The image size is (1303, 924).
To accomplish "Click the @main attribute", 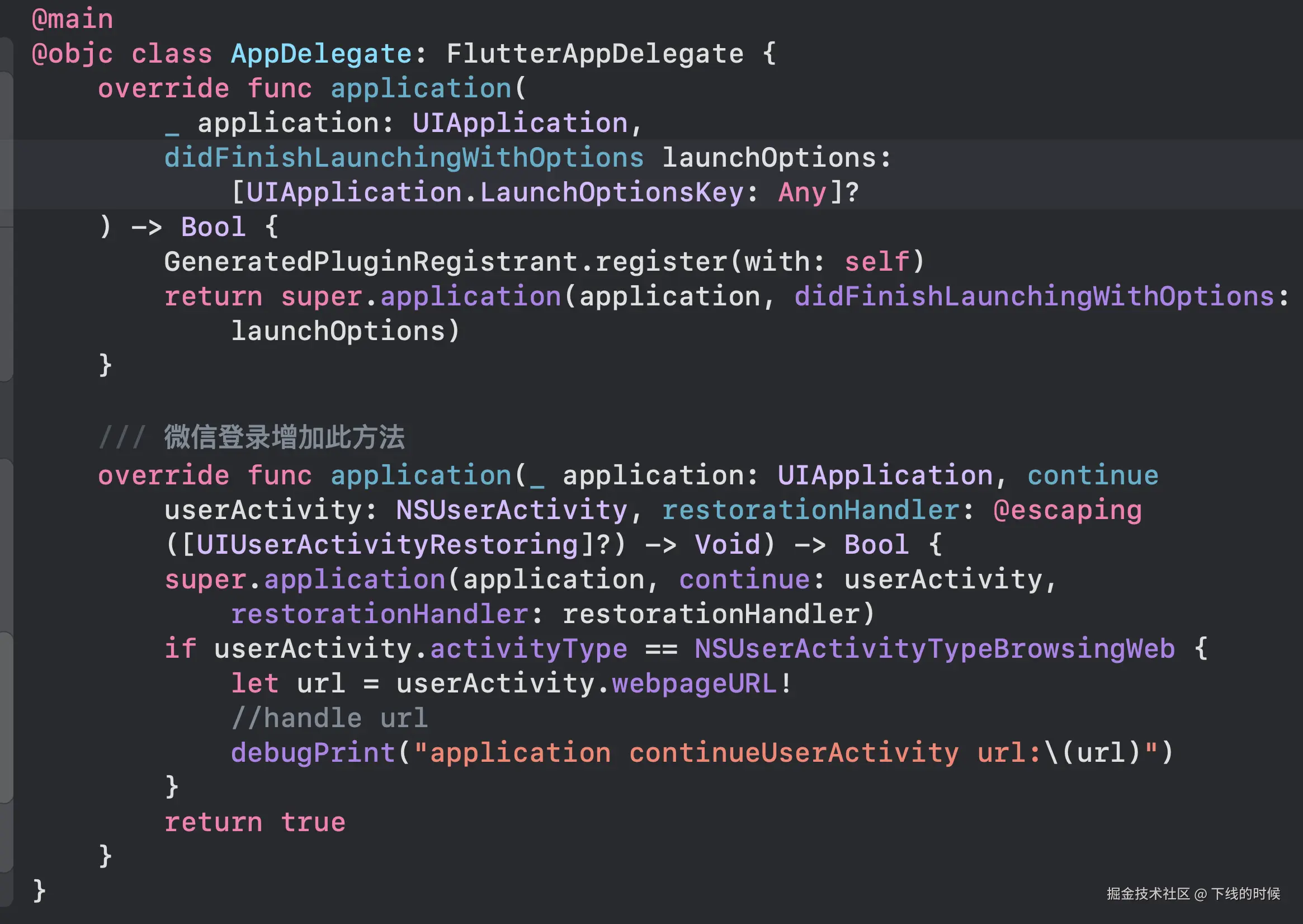I will [72, 19].
